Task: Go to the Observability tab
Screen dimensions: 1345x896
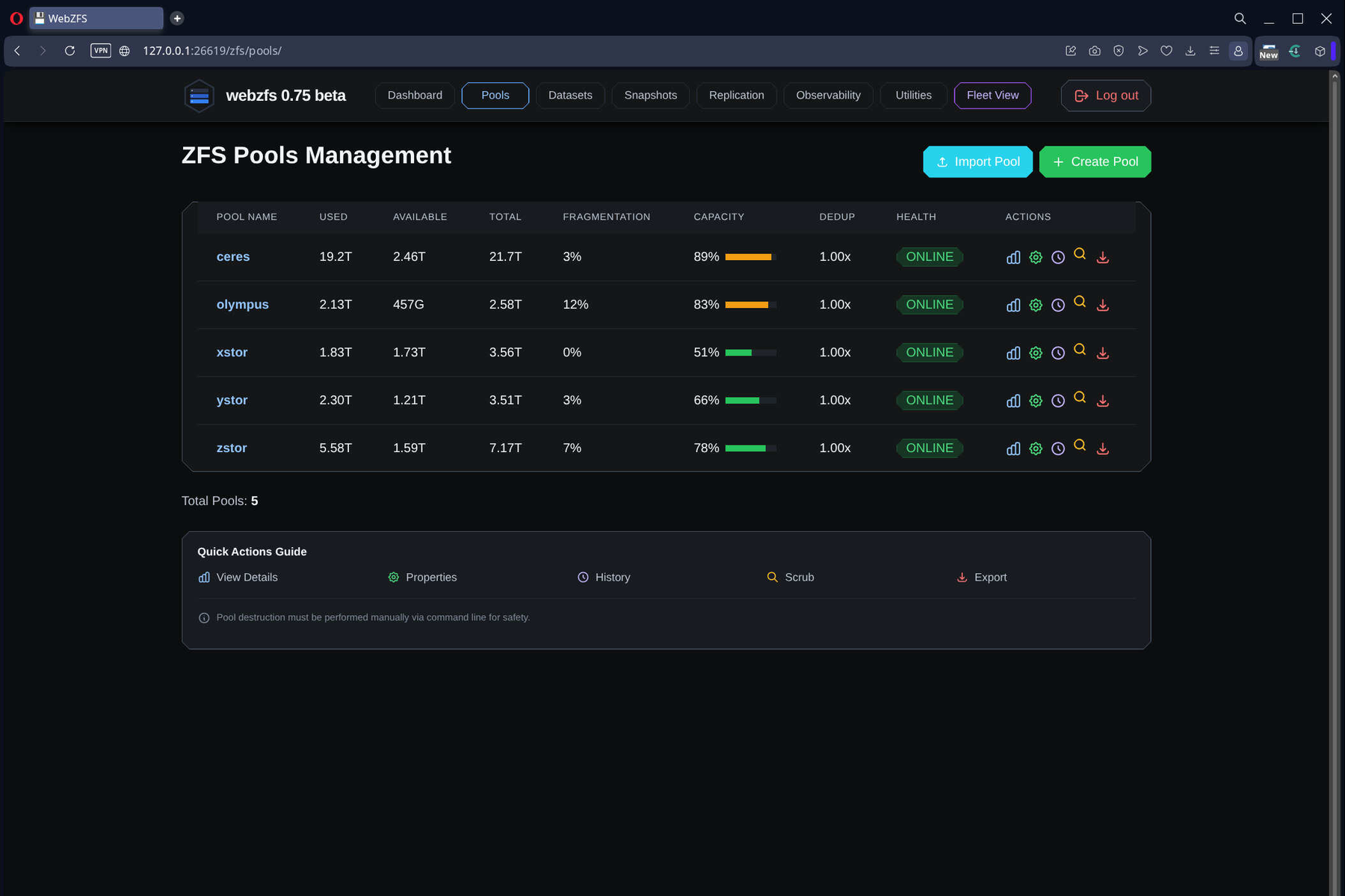Action: (x=828, y=95)
